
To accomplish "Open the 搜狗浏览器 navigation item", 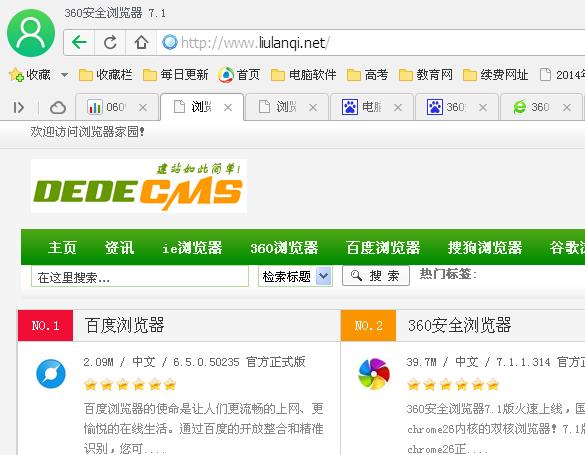I will (485, 248).
